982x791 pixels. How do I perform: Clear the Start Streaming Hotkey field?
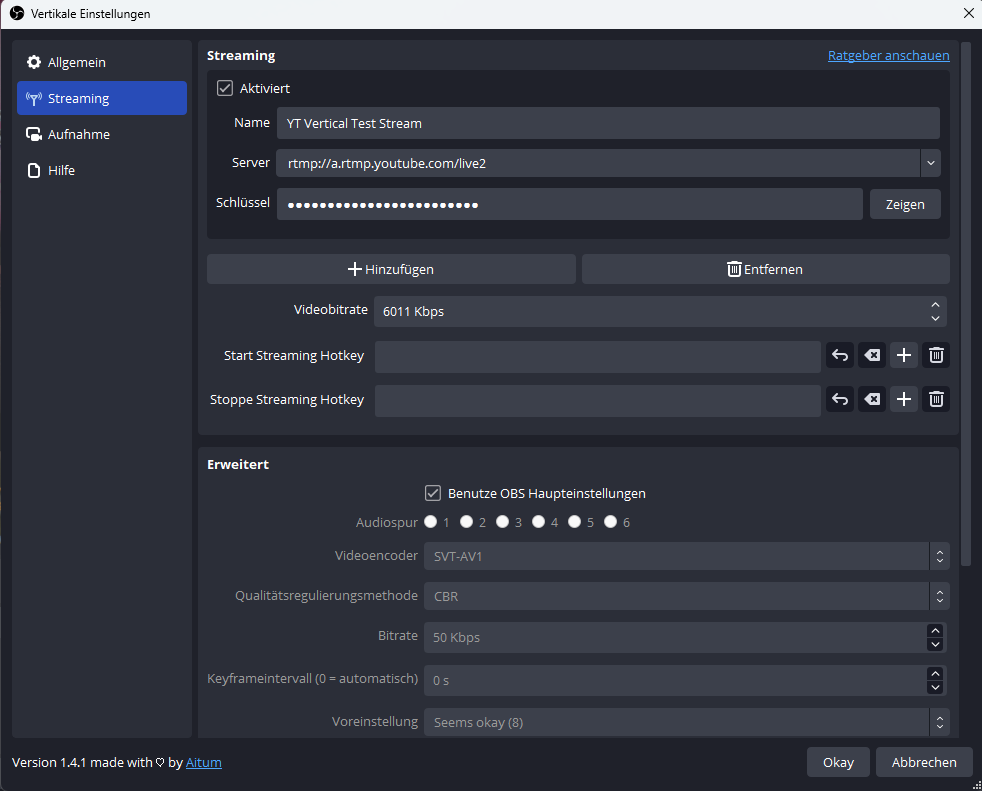click(872, 355)
